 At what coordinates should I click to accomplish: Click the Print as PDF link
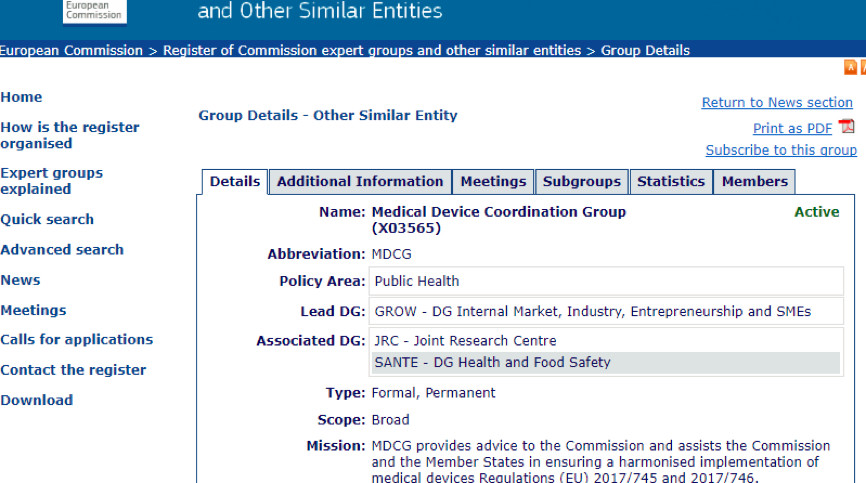click(x=792, y=128)
